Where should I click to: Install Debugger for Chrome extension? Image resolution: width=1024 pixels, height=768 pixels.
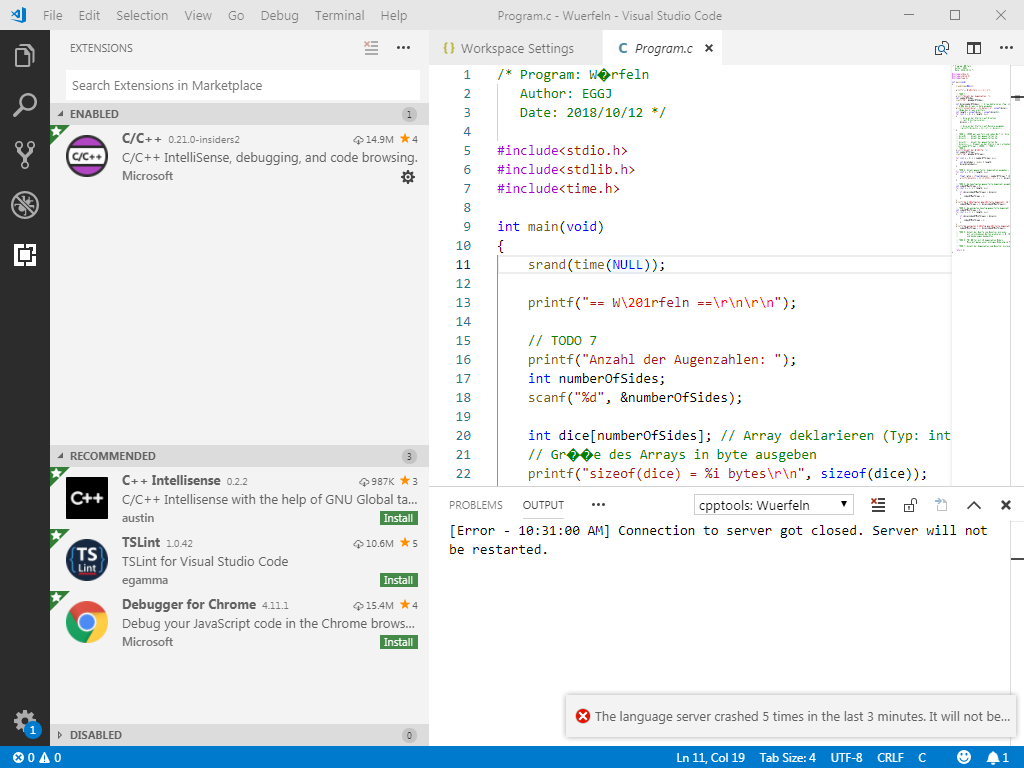tap(398, 642)
